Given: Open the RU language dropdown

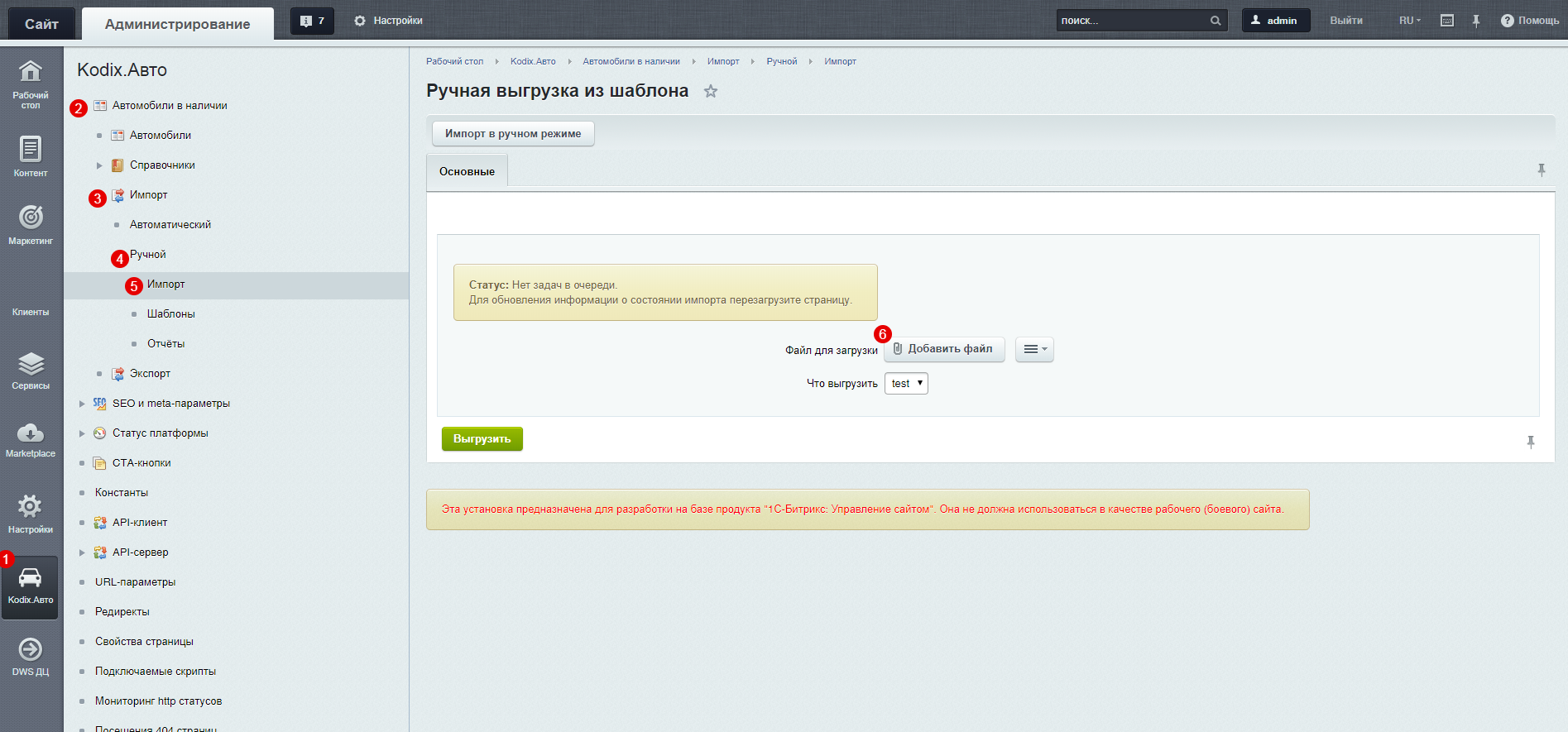Looking at the screenshot, I should (x=1410, y=21).
